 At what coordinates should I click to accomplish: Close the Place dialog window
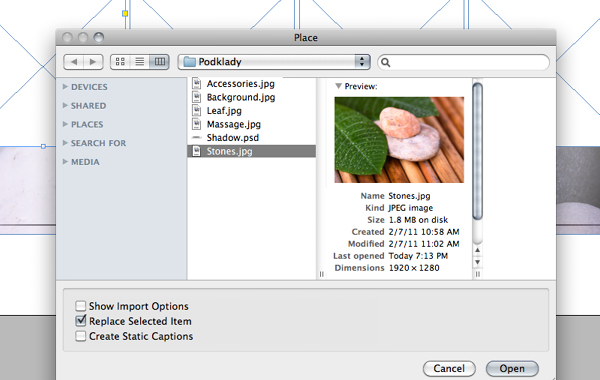(67, 37)
